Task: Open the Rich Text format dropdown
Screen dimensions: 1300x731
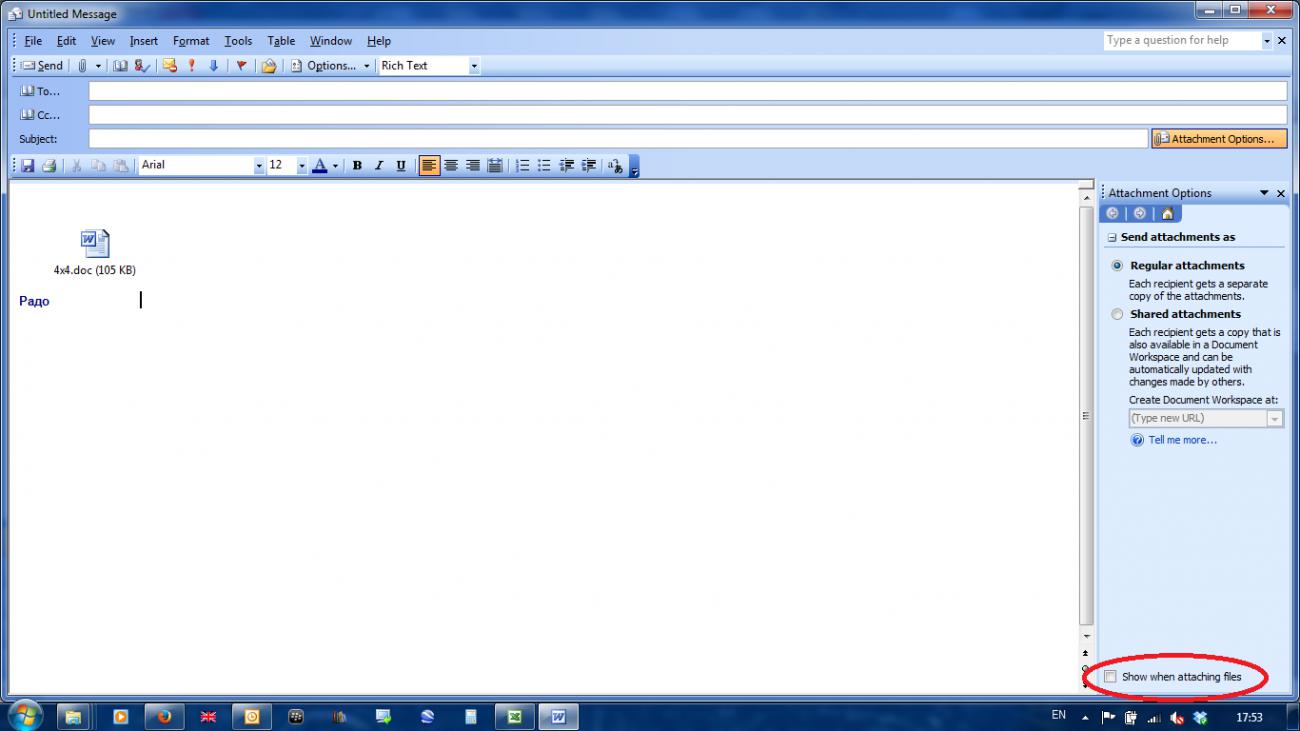Action: point(474,66)
